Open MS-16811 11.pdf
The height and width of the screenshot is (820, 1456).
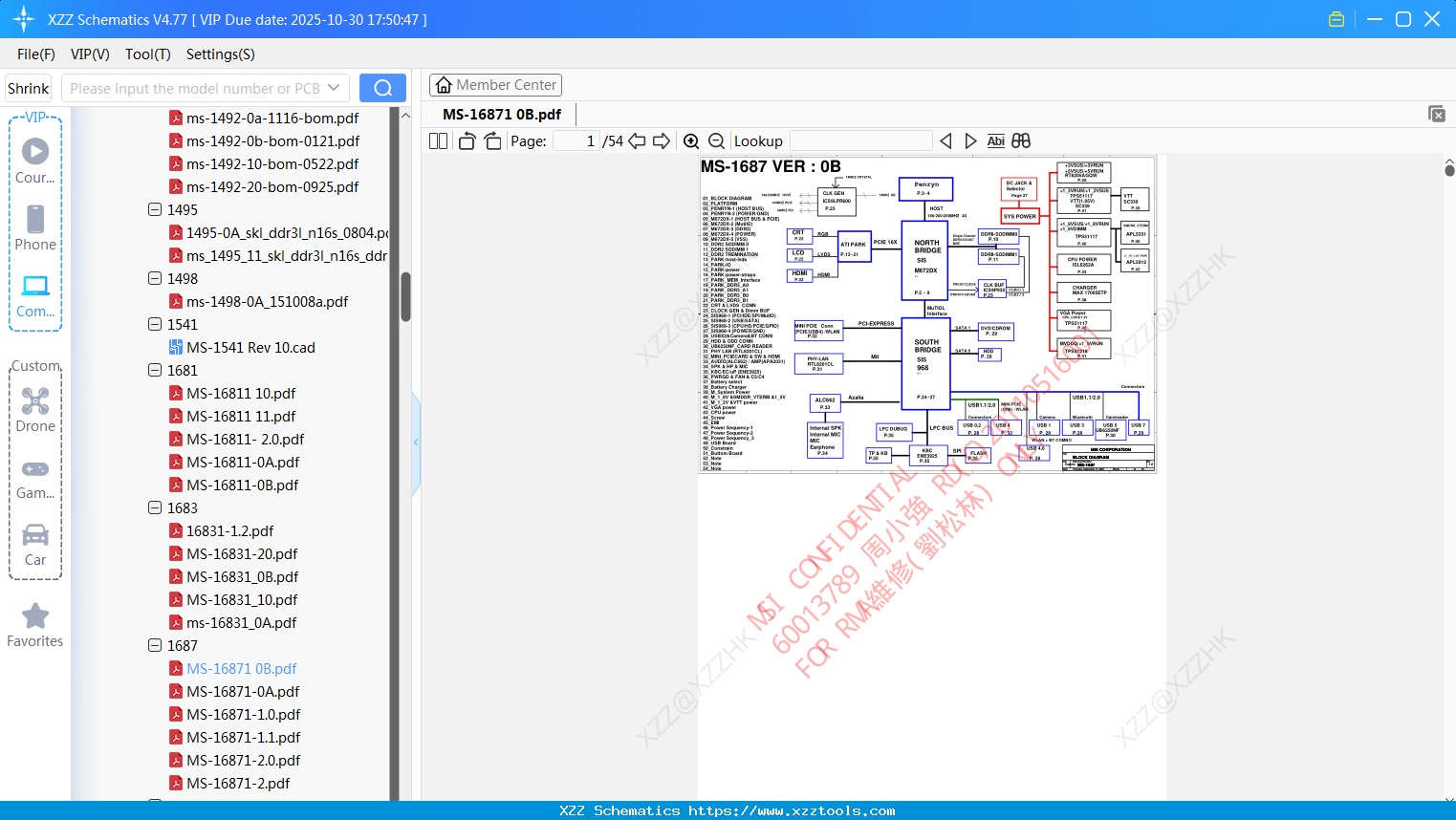point(241,416)
